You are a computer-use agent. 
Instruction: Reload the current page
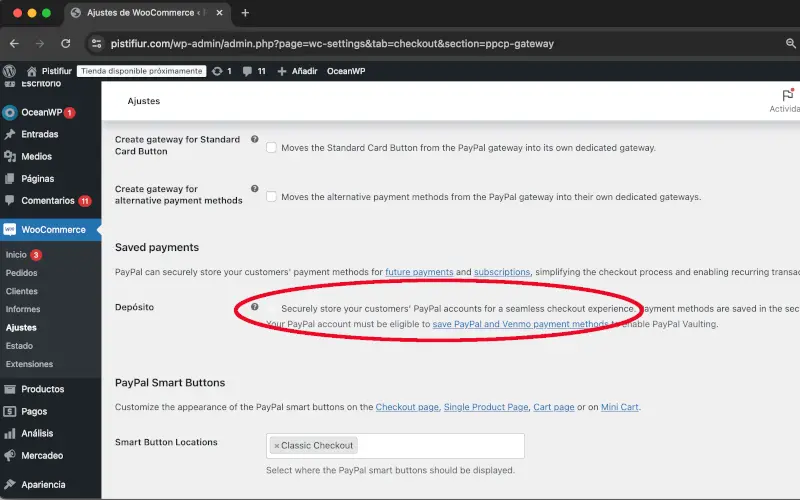point(66,44)
